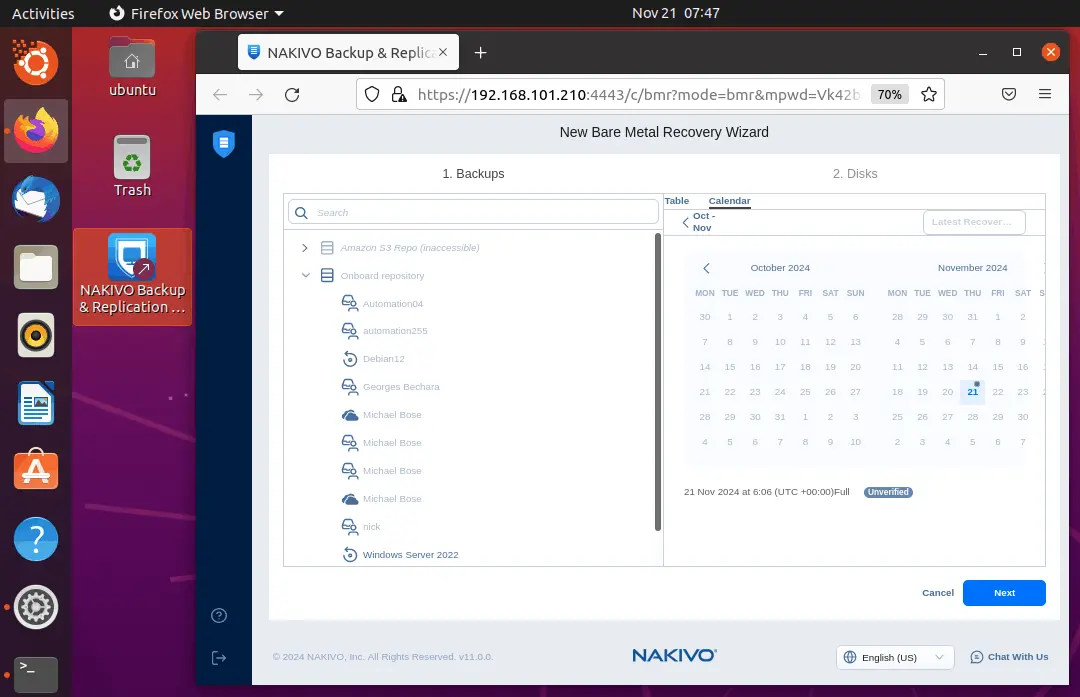Select the 1. Backups wizard step

click(x=473, y=174)
